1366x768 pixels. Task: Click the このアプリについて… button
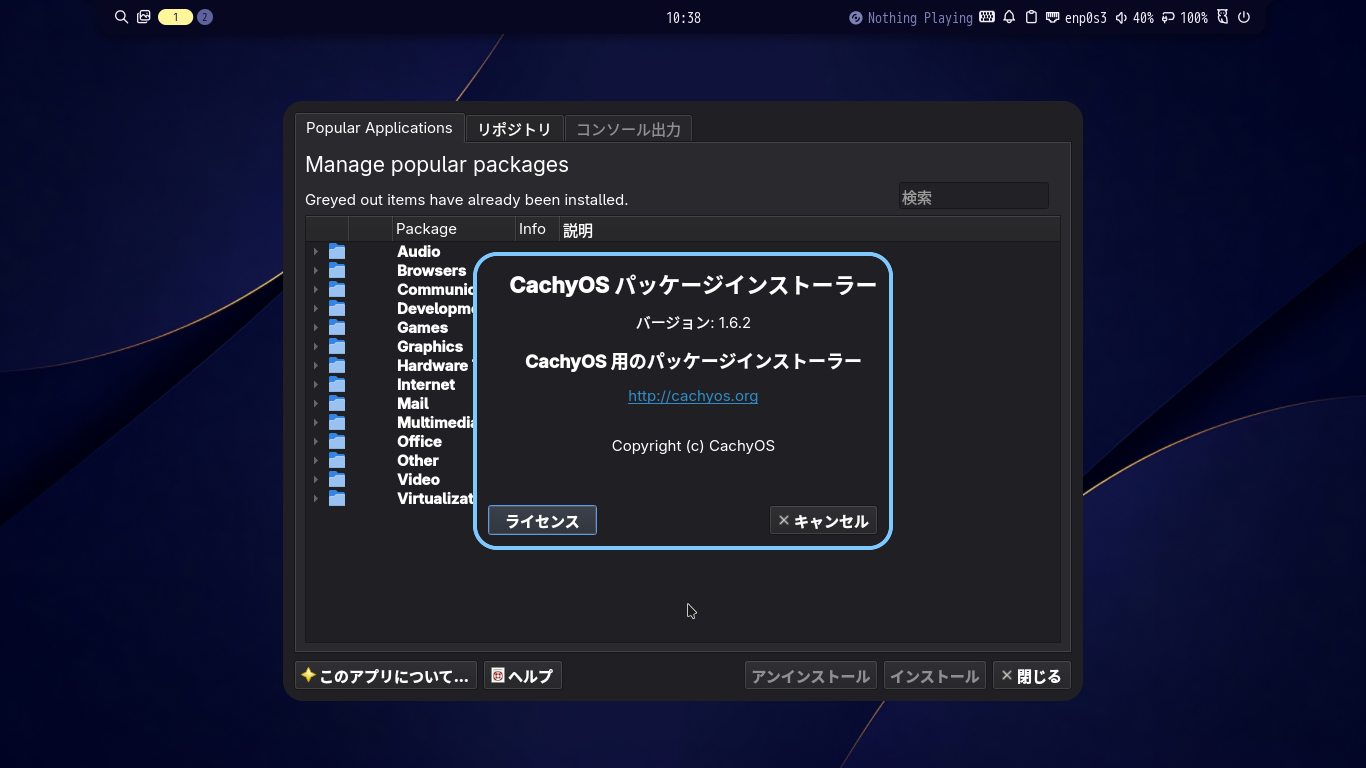click(x=386, y=676)
